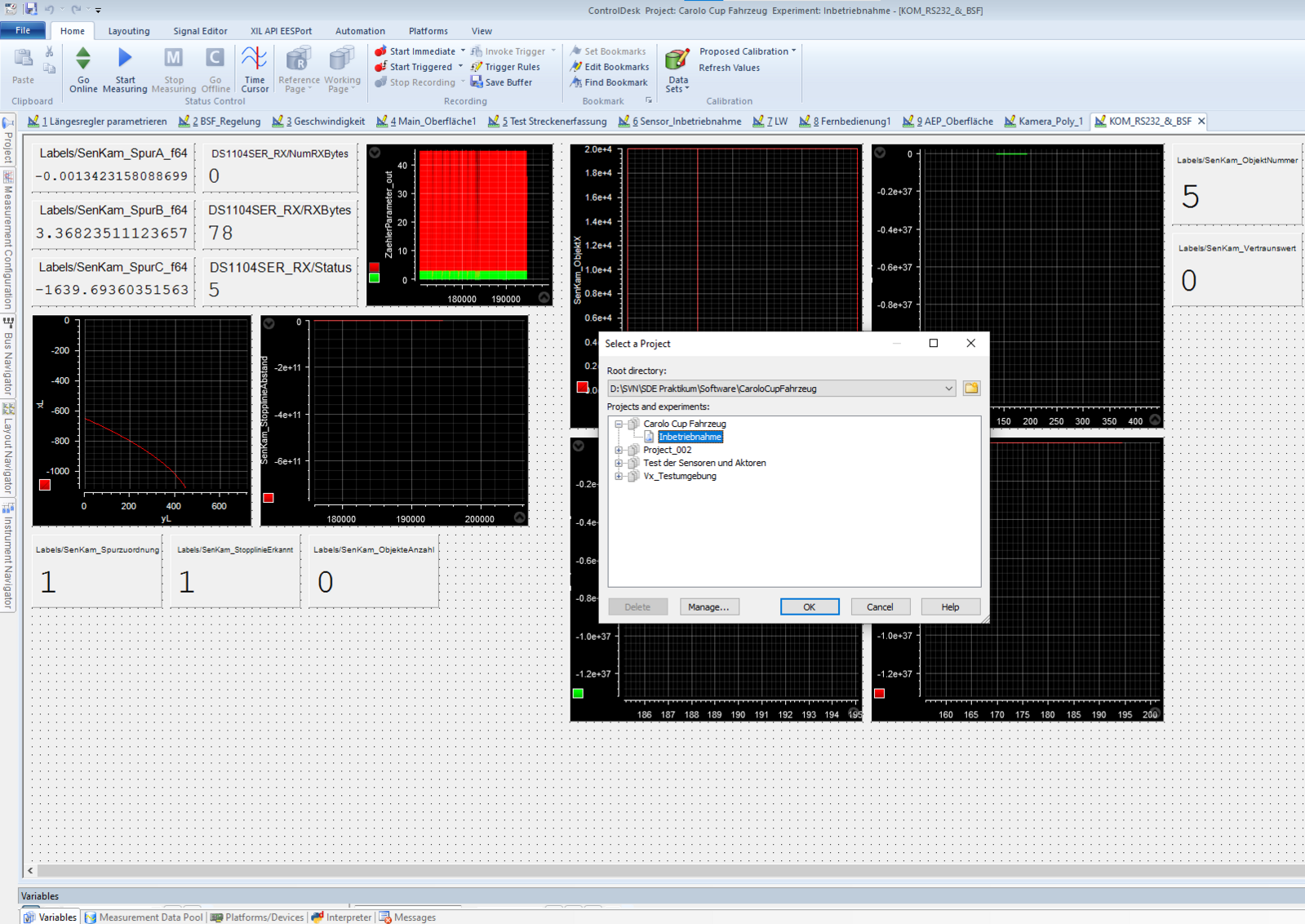
Task: Click the Find Bookmark icon
Action: pyautogui.click(x=576, y=82)
